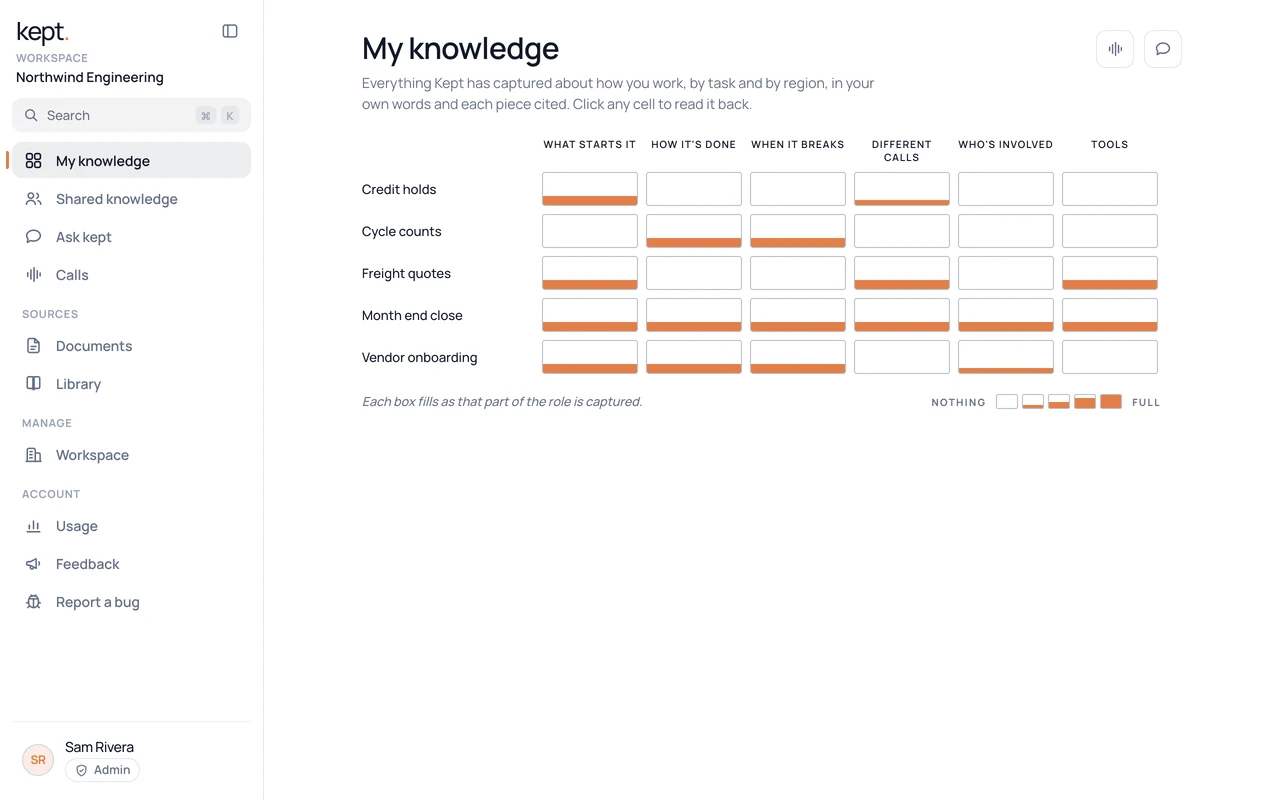This screenshot has height=800, width=1280.
Task: Click the Usage bar chart icon
Action: [x=33, y=526]
